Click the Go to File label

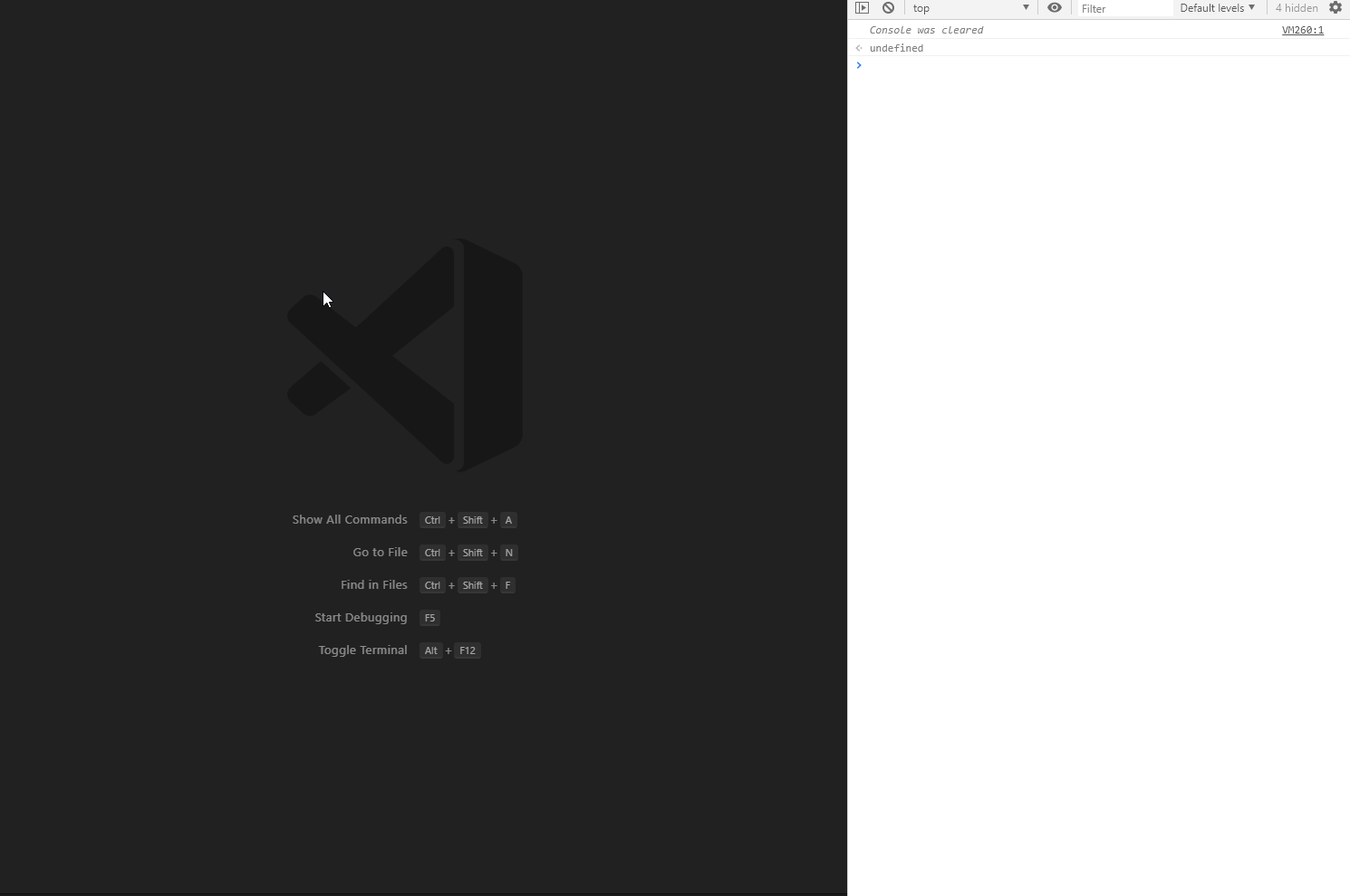pos(380,553)
